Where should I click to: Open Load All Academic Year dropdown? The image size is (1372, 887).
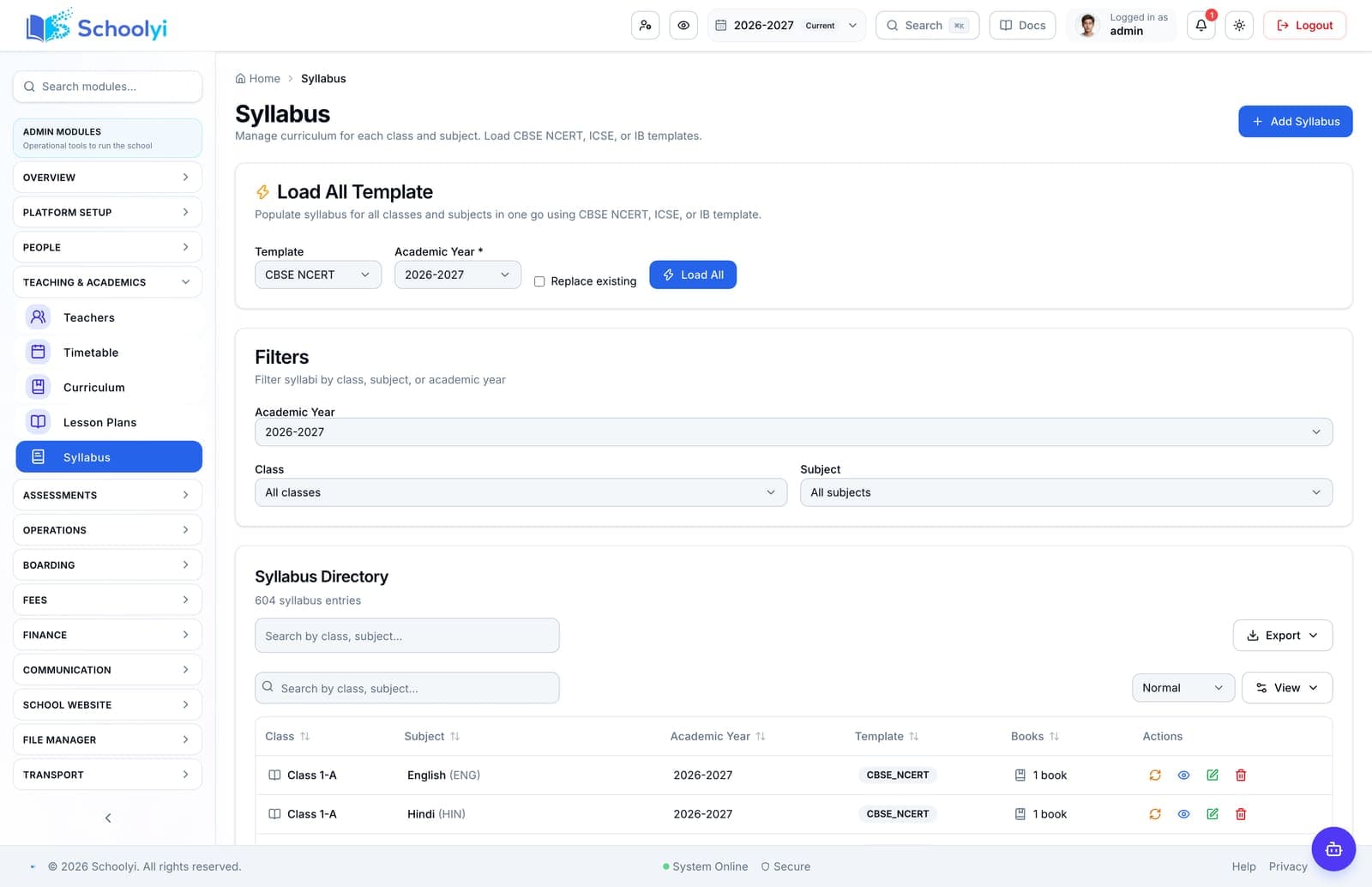[457, 275]
